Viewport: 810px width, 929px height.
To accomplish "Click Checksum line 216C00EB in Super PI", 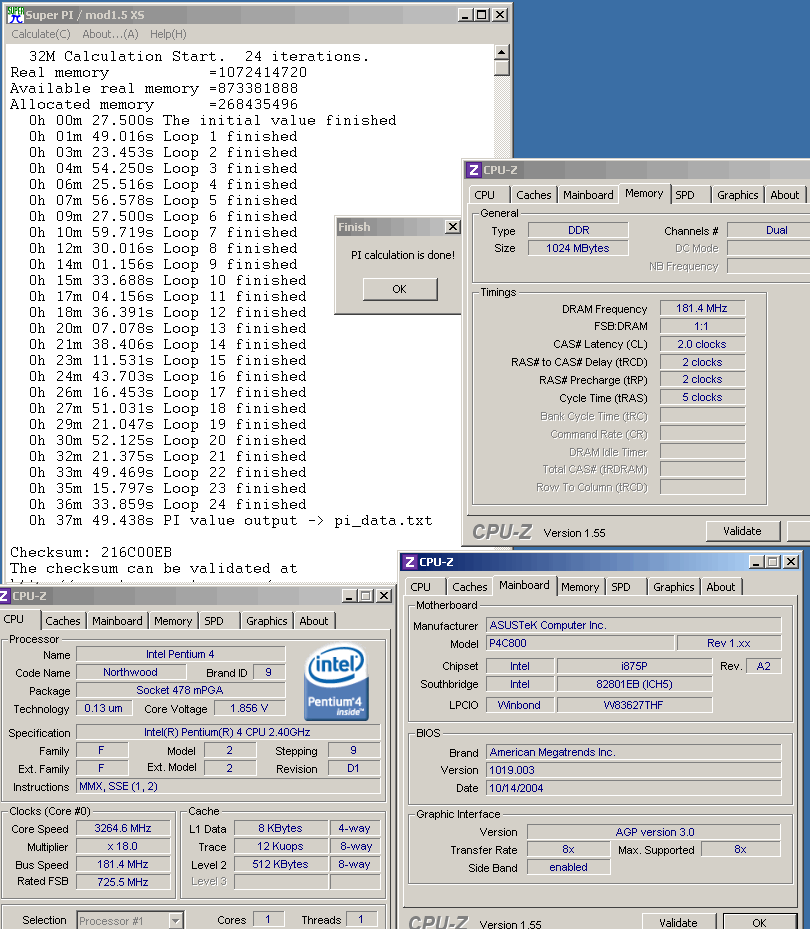I will tap(91, 552).
